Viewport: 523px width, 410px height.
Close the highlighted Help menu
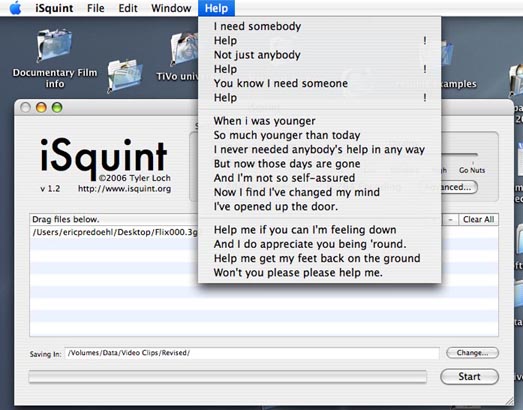(216, 8)
